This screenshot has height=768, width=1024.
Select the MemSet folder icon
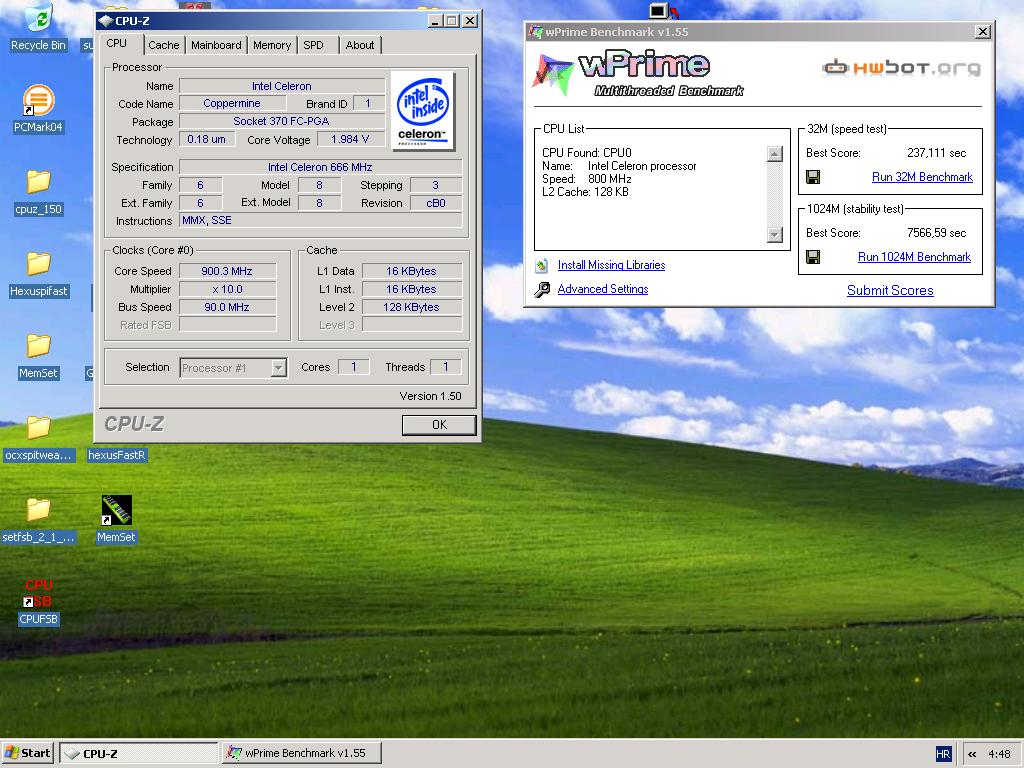tap(39, 345)
